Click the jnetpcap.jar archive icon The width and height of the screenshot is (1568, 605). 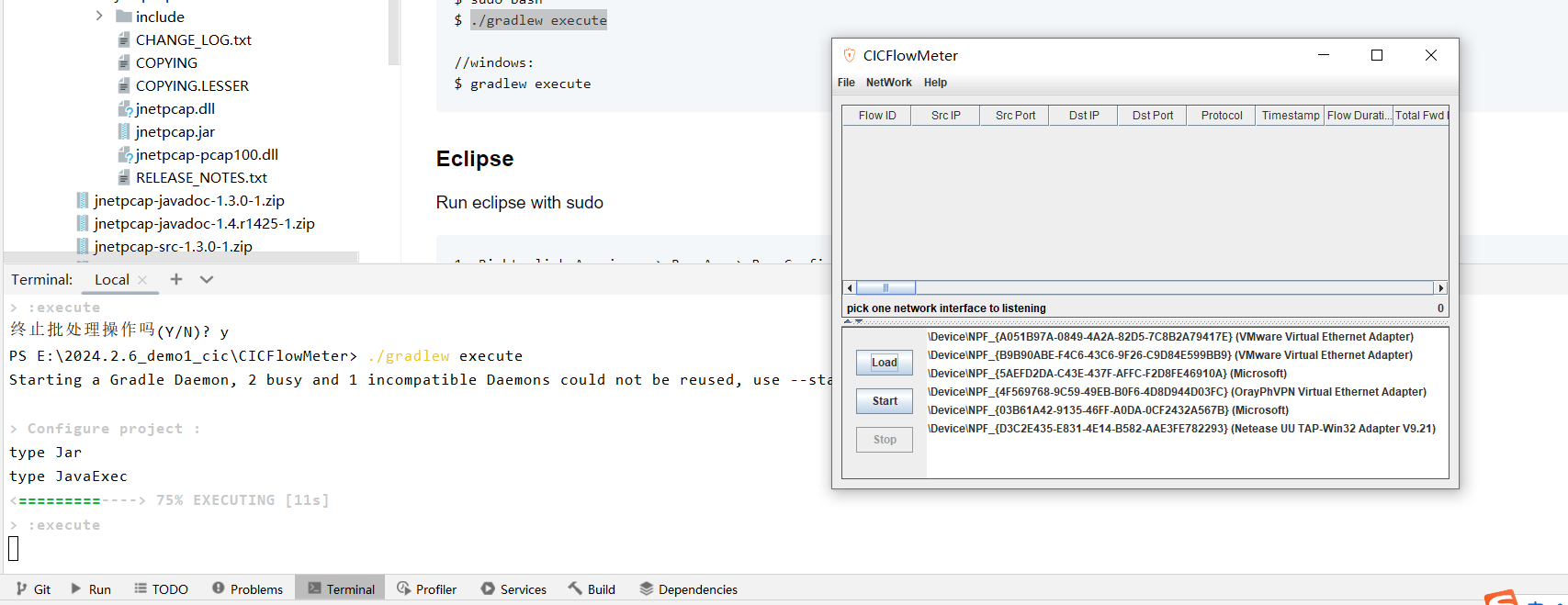124,131
